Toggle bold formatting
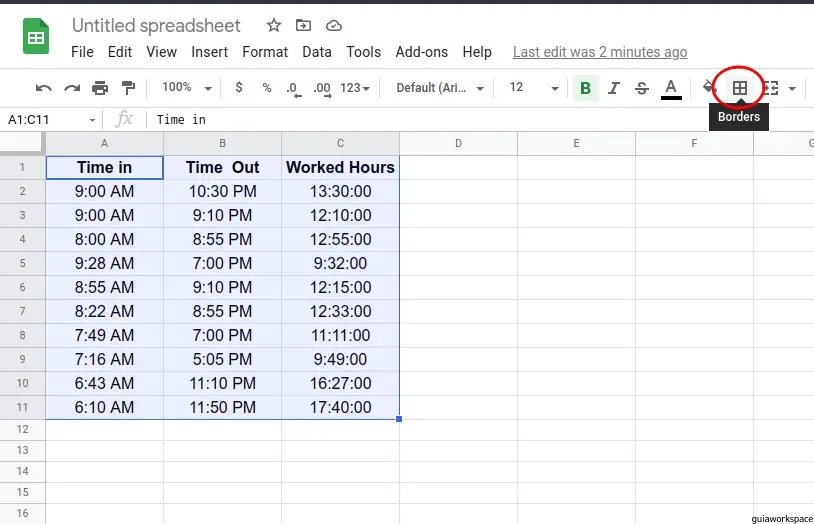The image size is (814, 524). coord(585,88)
